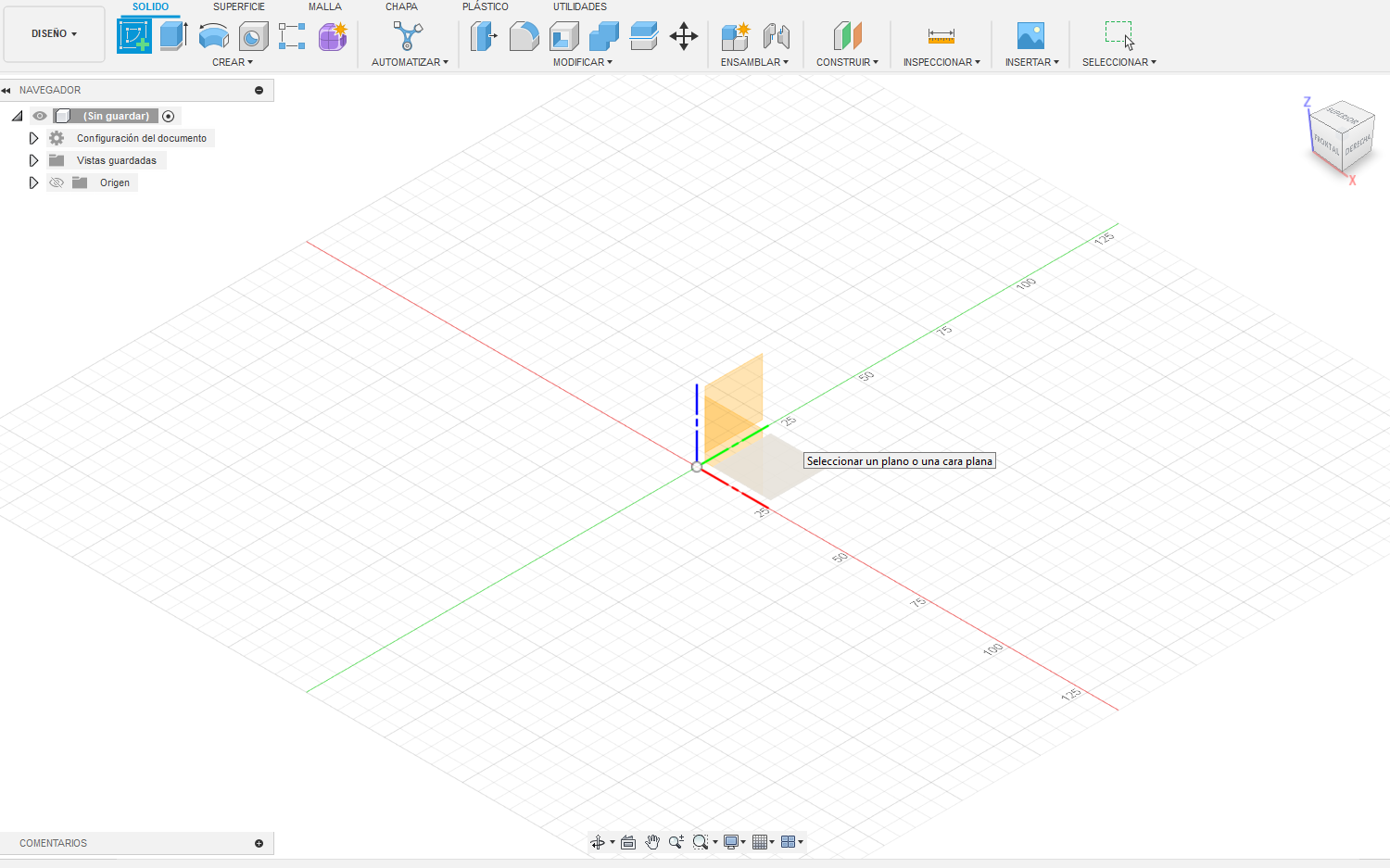Select the Rectangular Pattern tool
Image resolution: width=1390 pixels, height=868 pixels.
click(292, 36)
